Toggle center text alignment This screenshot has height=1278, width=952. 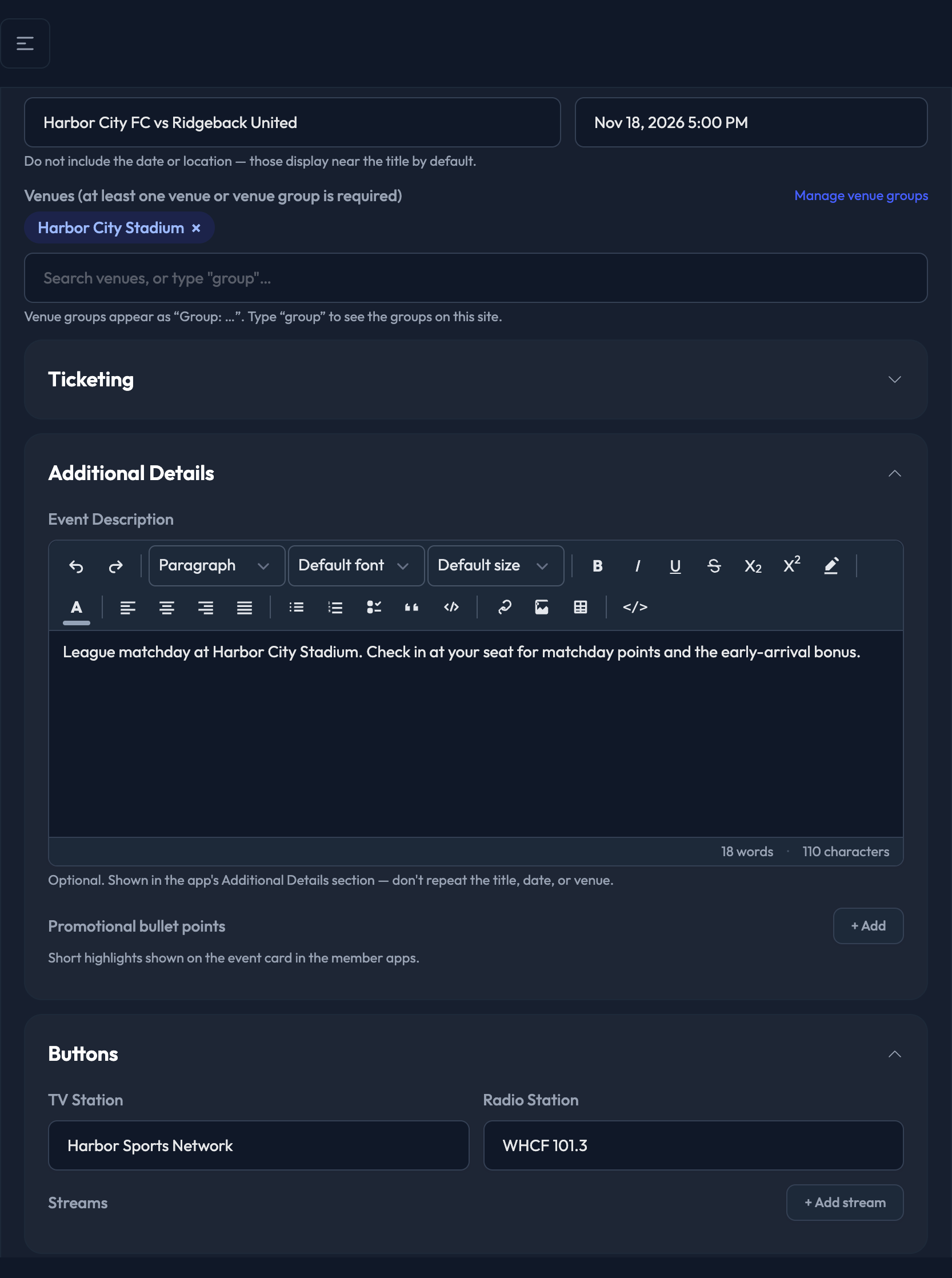pyautogui.click(x=167, y=607)
